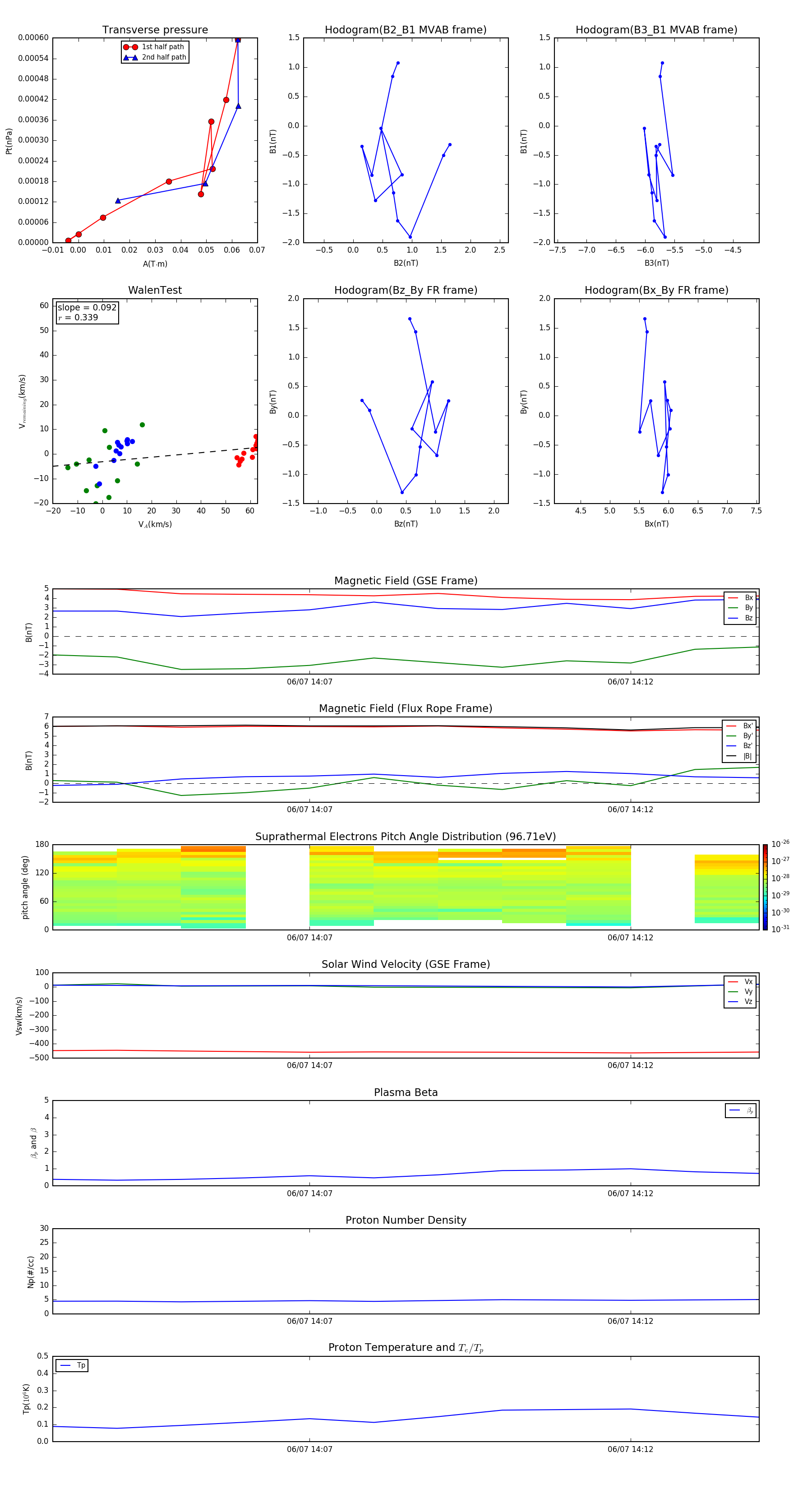Select 'Vy' in the velocity legend
This screenshot has width=812, height=1489.
point(740,991)
